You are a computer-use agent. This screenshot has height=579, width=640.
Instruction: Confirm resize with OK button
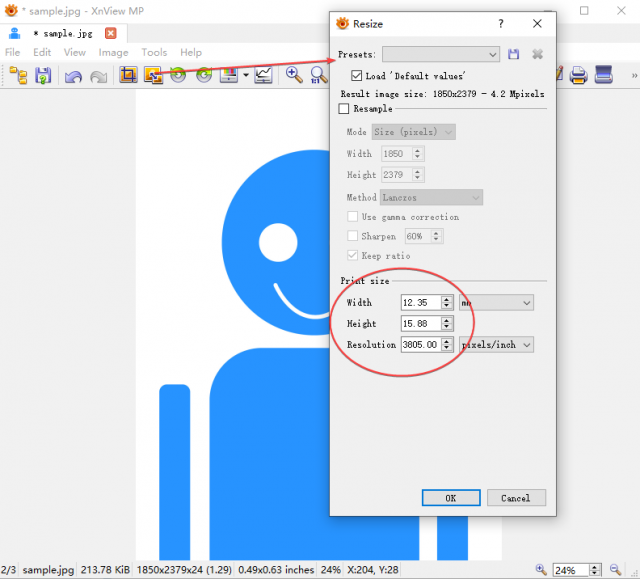451,498
